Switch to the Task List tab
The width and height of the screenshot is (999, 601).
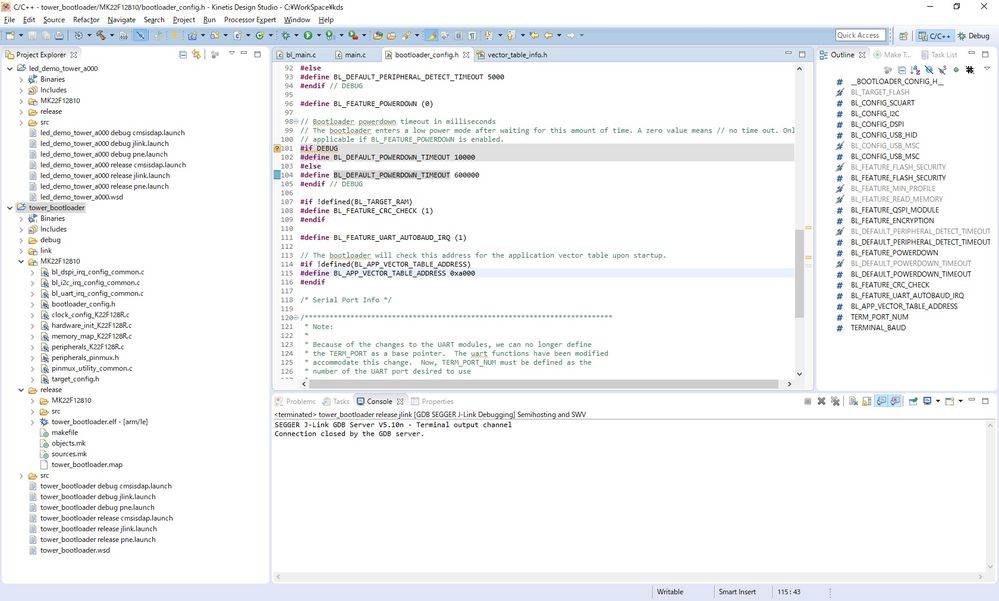940,55
